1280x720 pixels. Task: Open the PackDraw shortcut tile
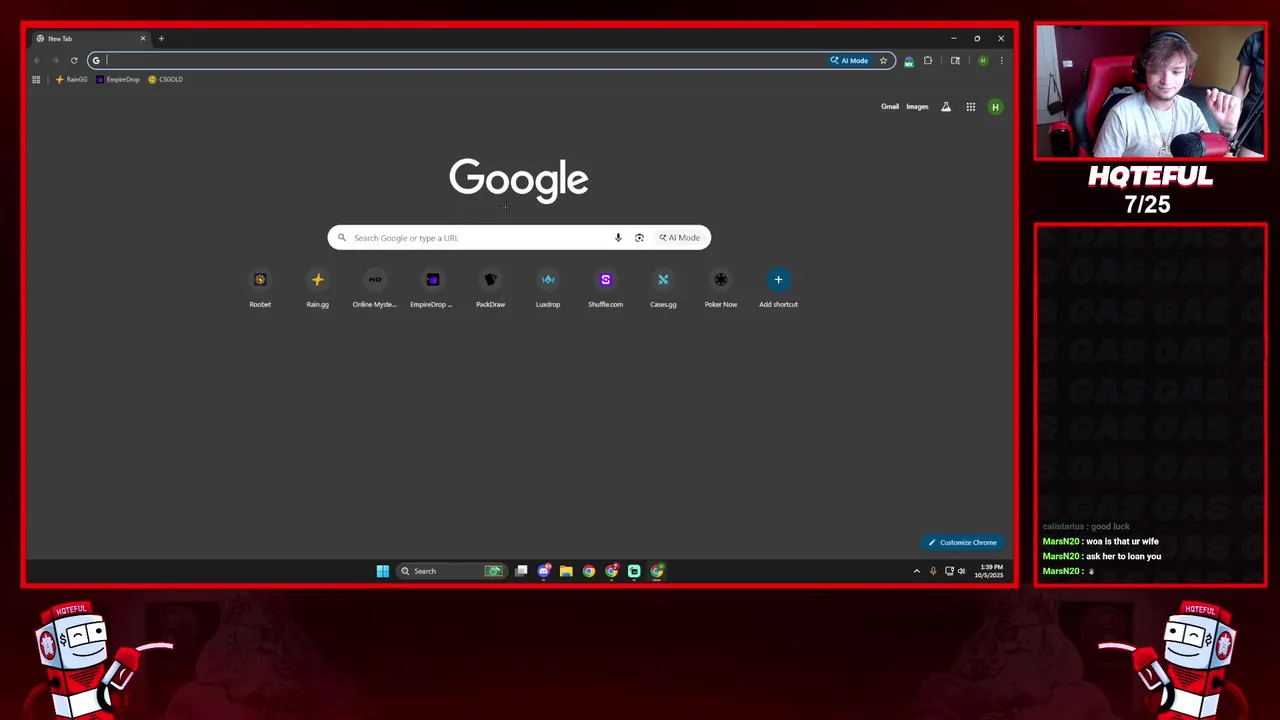[x=490, y=288]
